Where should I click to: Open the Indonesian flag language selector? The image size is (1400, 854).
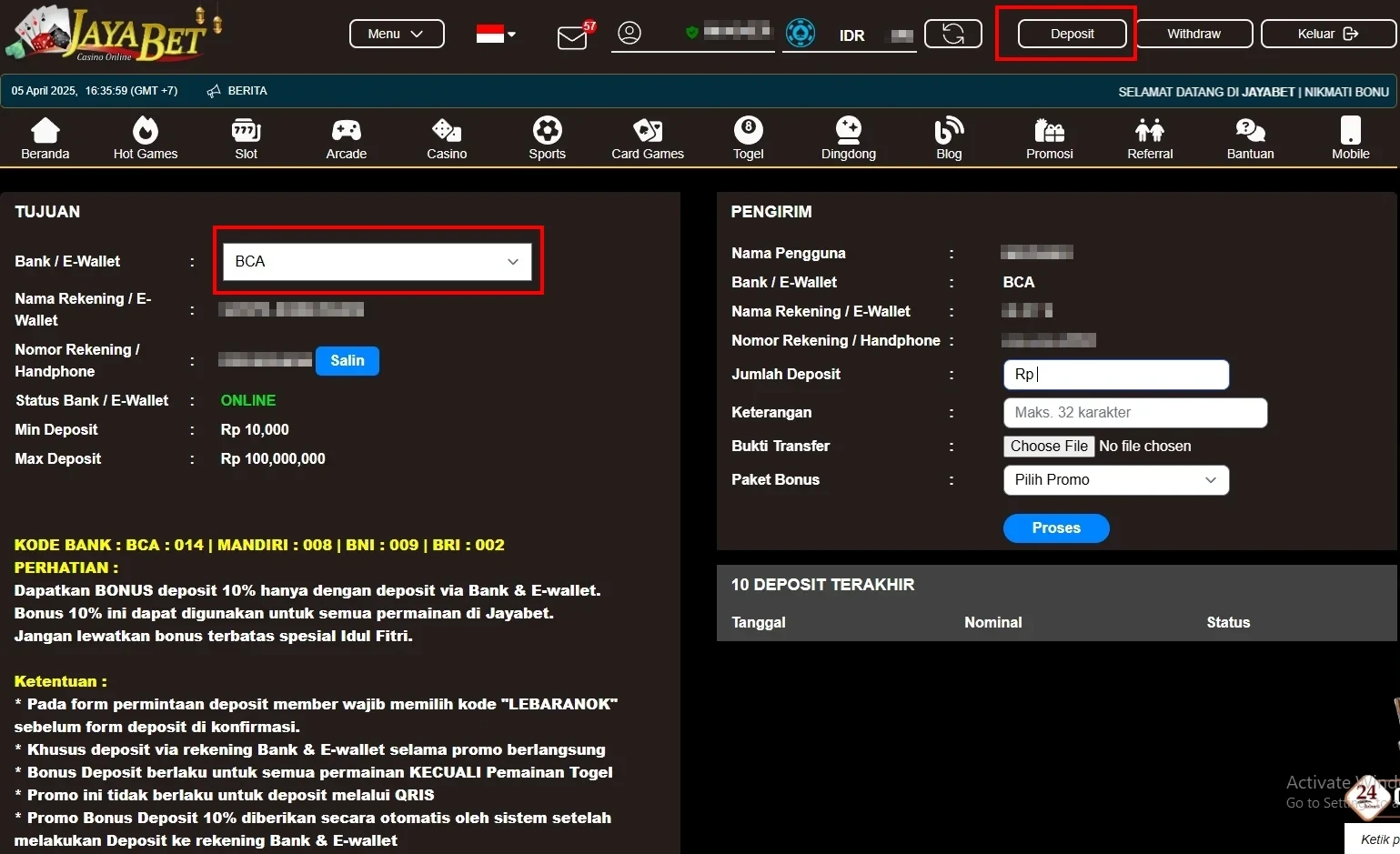pos(496,35)
